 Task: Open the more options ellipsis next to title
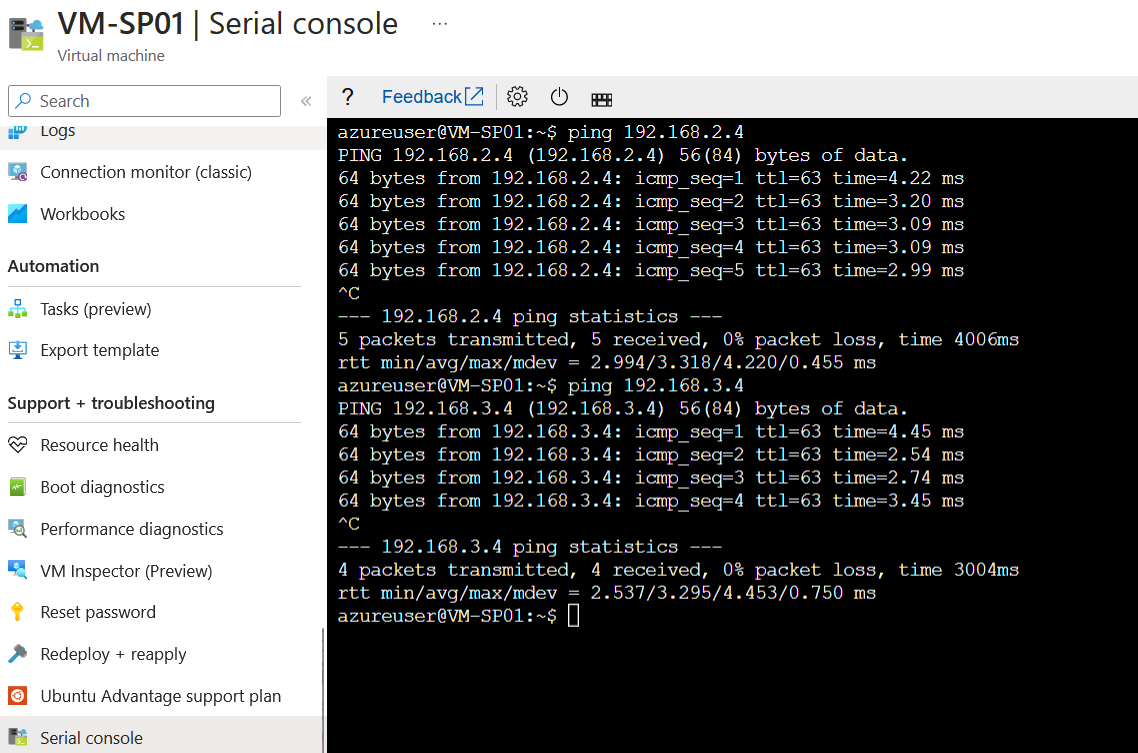pos(440,23)
